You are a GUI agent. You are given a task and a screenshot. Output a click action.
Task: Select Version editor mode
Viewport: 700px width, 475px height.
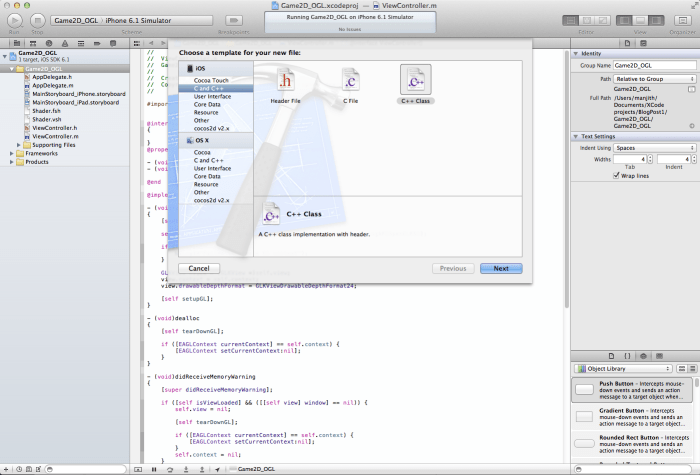[x=603, y=21]
